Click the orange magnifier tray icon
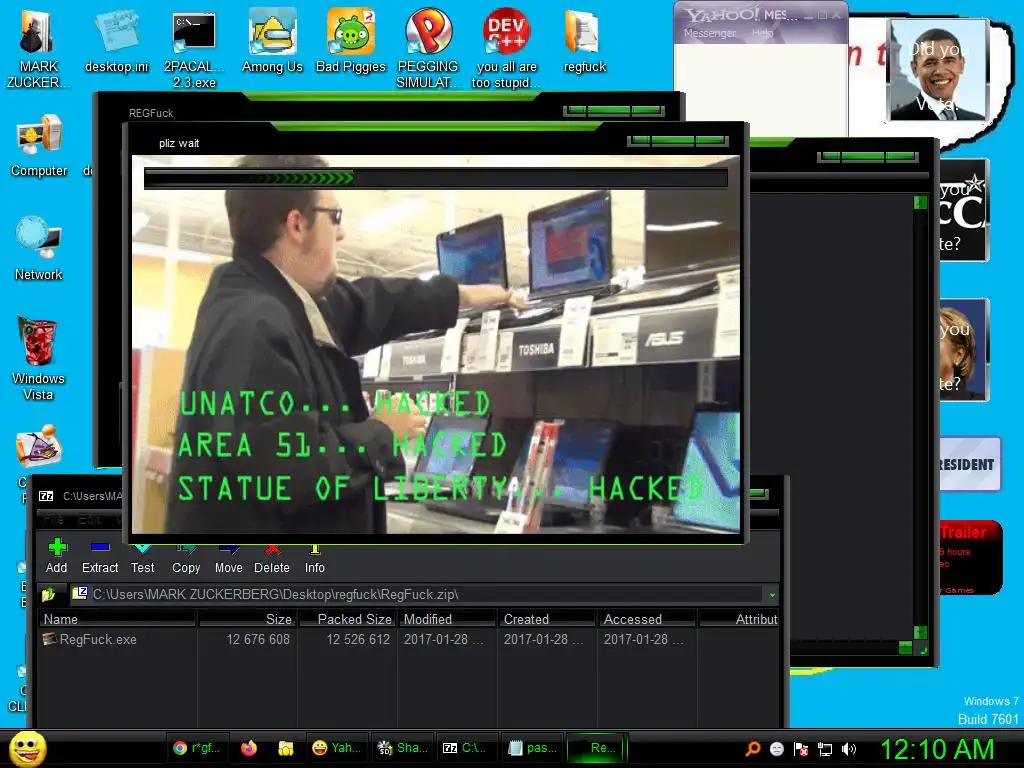The image size is (1024, 768). click(752, 749)
